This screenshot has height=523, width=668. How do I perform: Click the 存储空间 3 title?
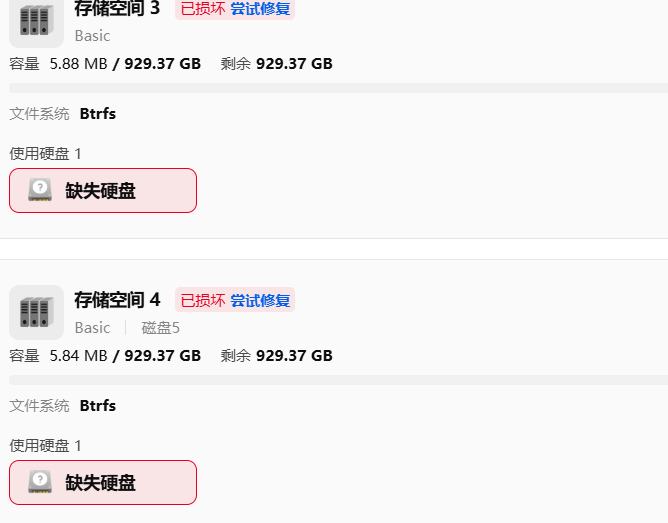click(x=117, y=9)
